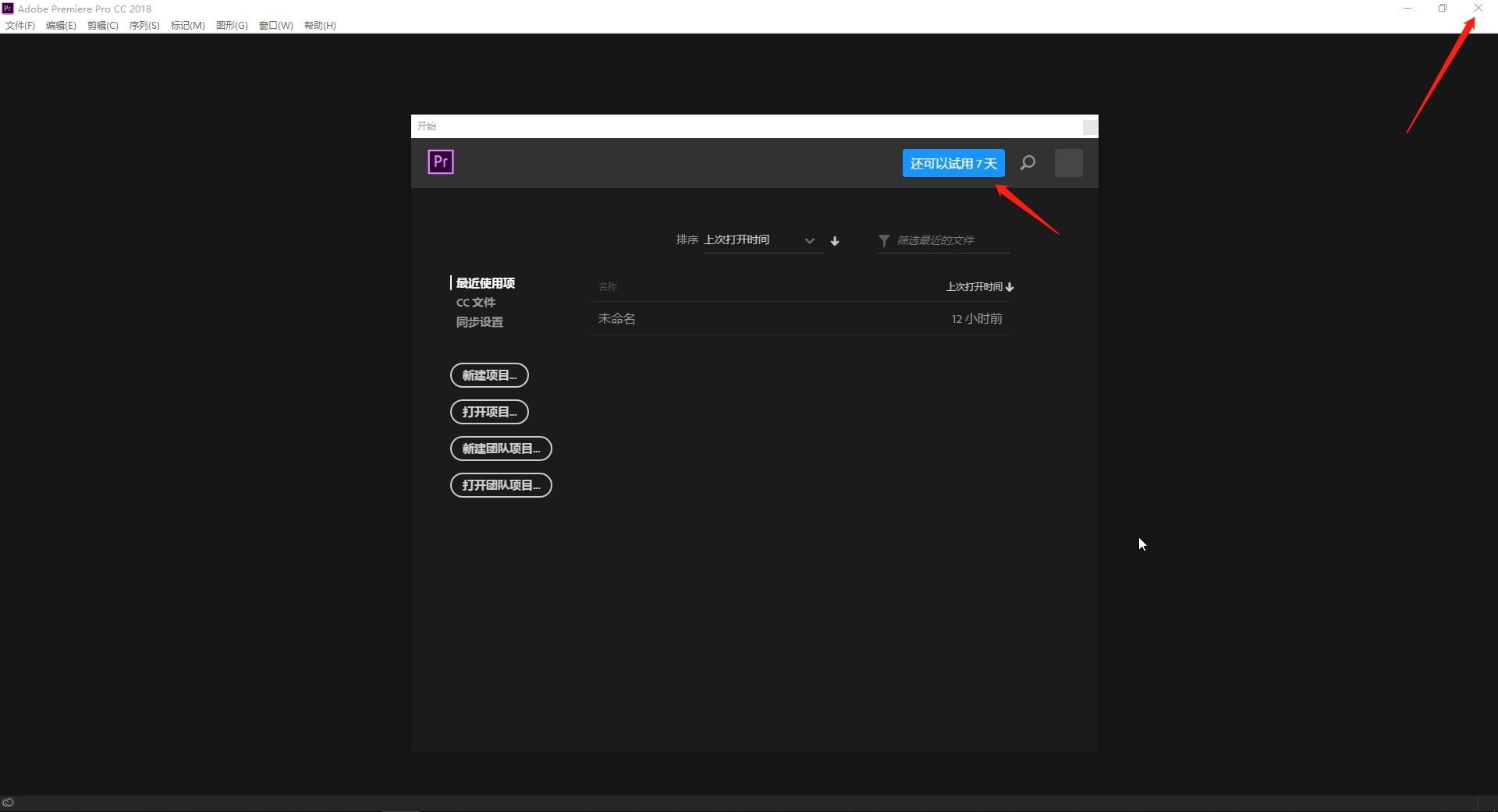Minimize the Premiere Pro window
1498x812 pixels.
[x=1407, y=9]
